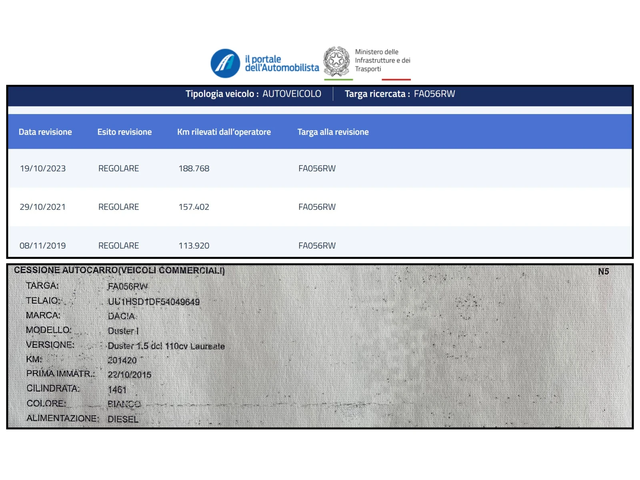This screenshot has width=640, height=480.
Task: Click the Km rilevati dall'operatore header
Action: [x=224, y=132]
